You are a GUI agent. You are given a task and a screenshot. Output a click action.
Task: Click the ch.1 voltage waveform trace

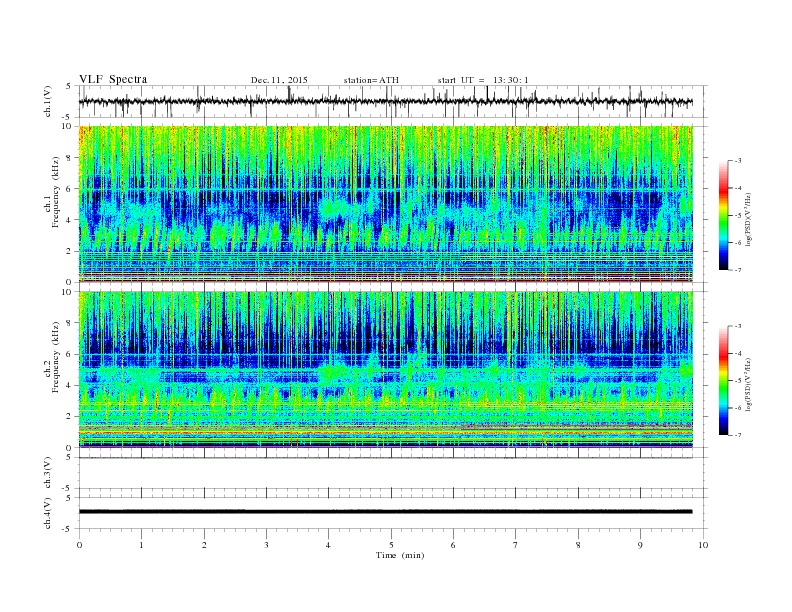point(385,101)
